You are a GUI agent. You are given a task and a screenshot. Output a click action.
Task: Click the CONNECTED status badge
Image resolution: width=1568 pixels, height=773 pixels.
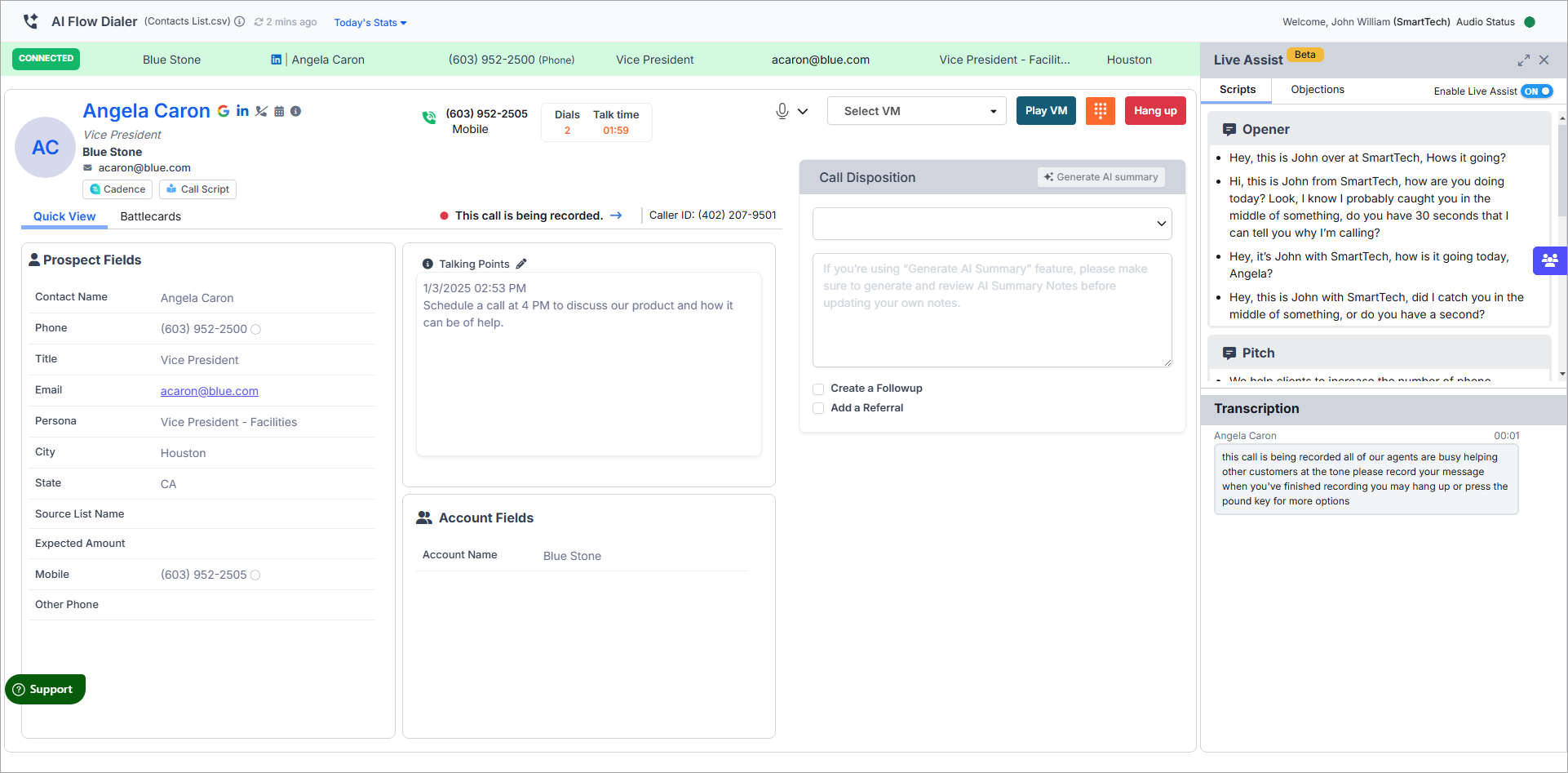[x=46, y=59]
